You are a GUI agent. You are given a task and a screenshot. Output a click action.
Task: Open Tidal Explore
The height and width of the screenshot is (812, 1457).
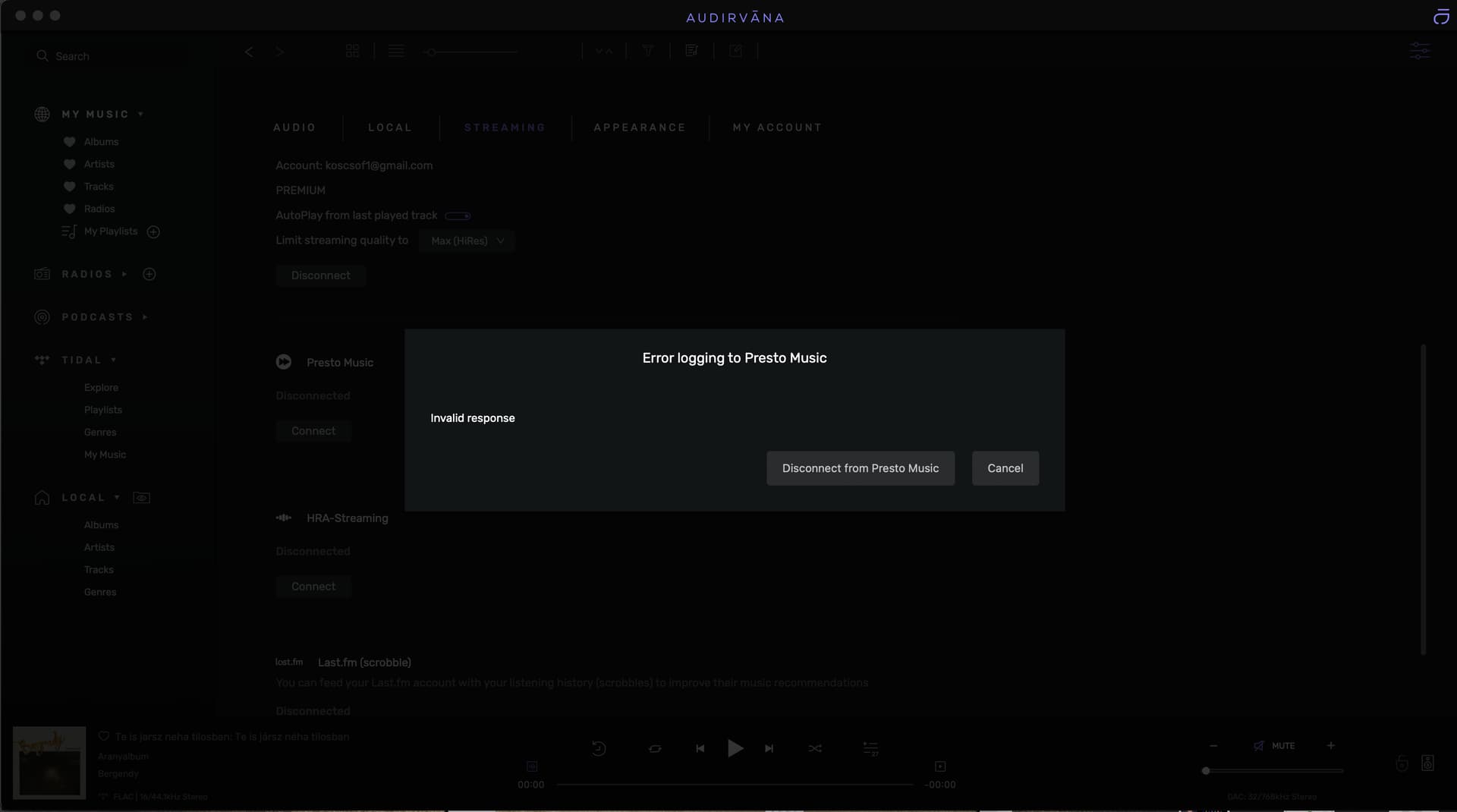(101, 388)
